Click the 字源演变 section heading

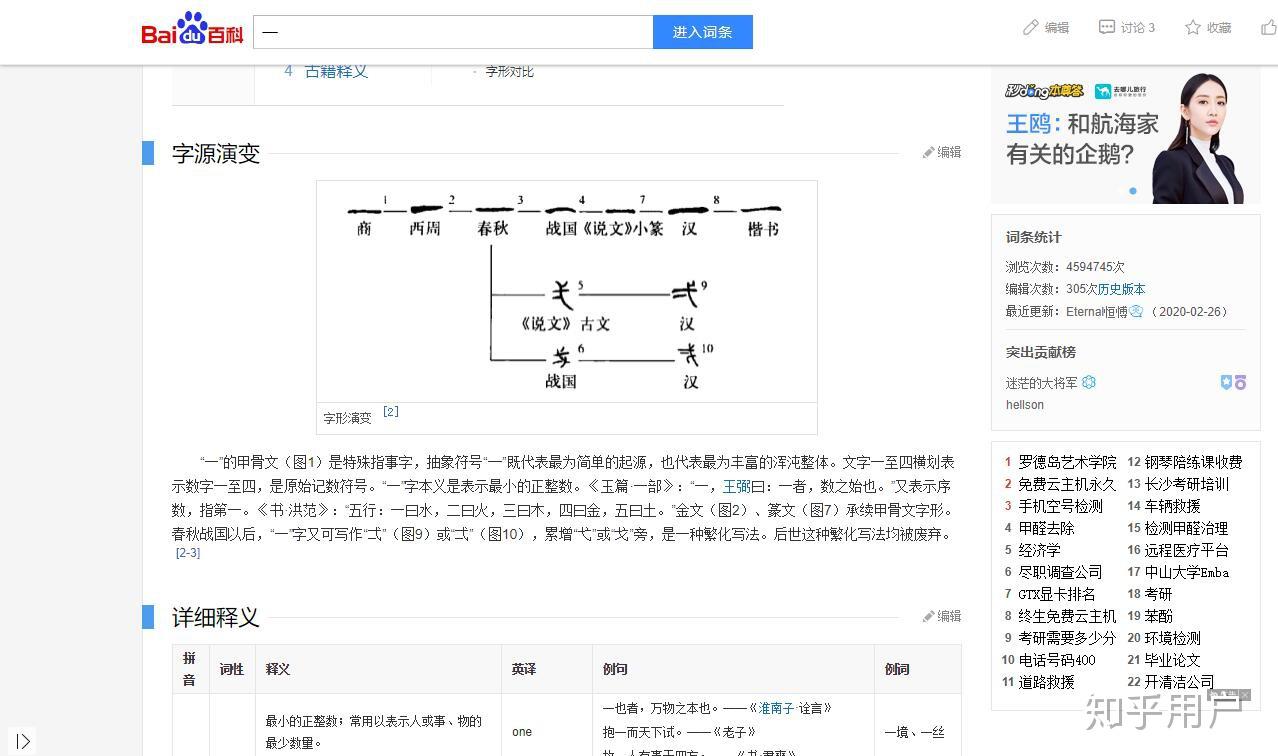coord(216,153)
